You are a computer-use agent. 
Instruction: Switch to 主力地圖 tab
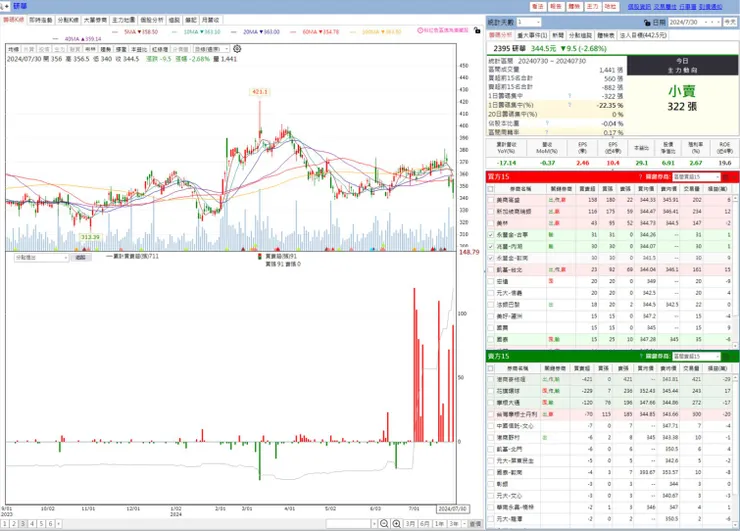124,20
